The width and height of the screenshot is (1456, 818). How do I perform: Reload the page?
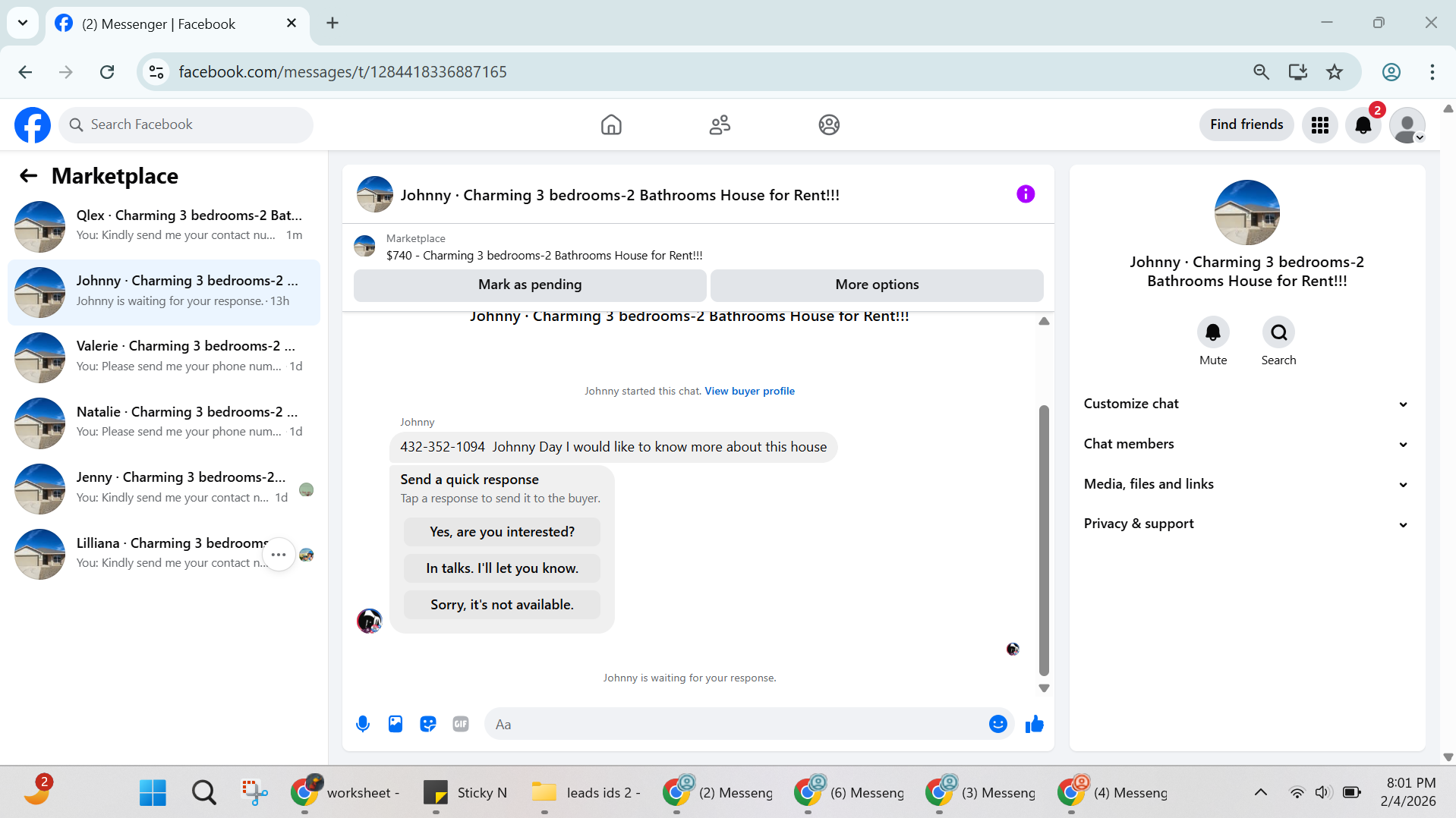tap(107, 72)
